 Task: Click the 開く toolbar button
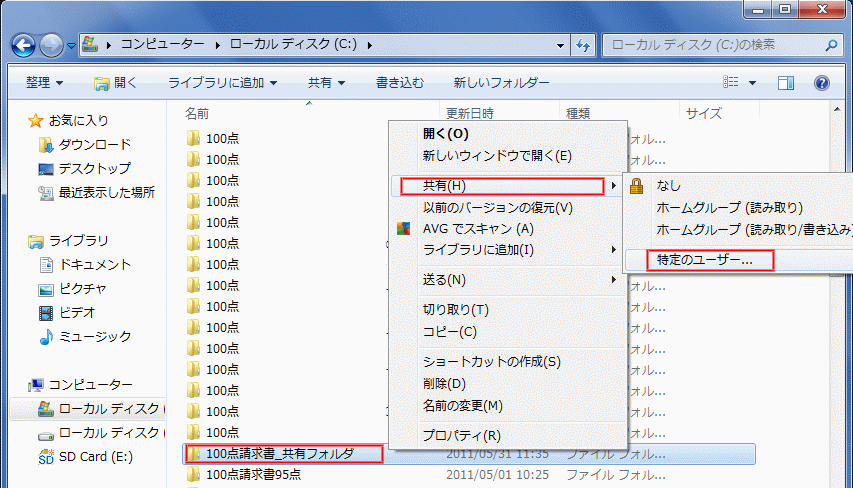point(115,83)
